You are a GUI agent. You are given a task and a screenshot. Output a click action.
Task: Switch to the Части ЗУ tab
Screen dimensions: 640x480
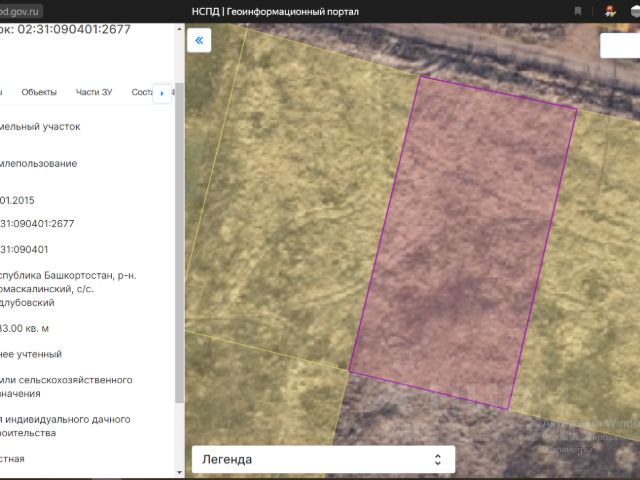(x=94, y=92)
